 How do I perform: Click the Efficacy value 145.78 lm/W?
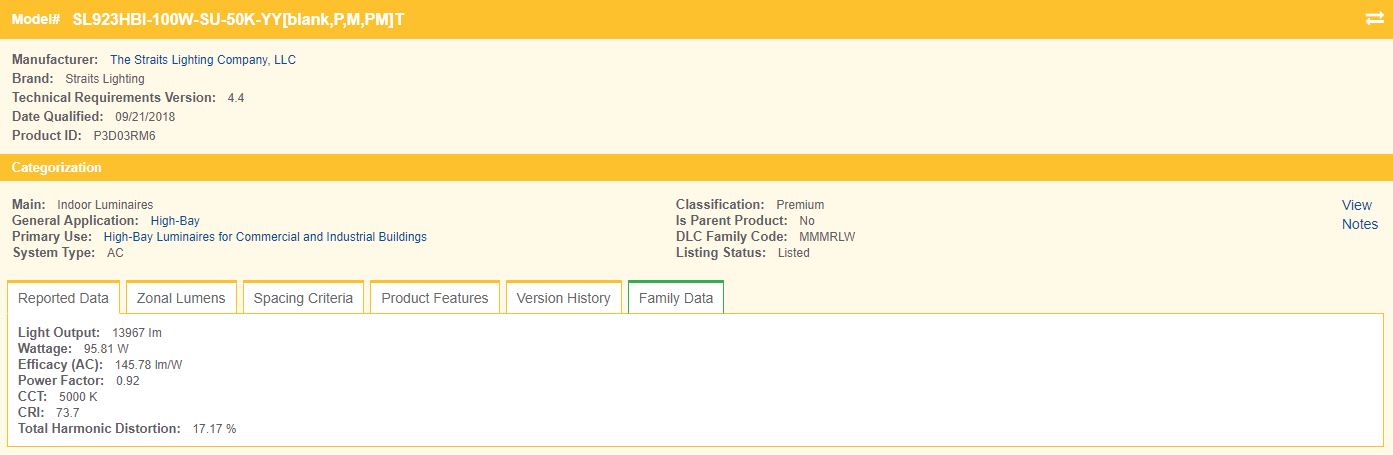click(x=149, y=364)
